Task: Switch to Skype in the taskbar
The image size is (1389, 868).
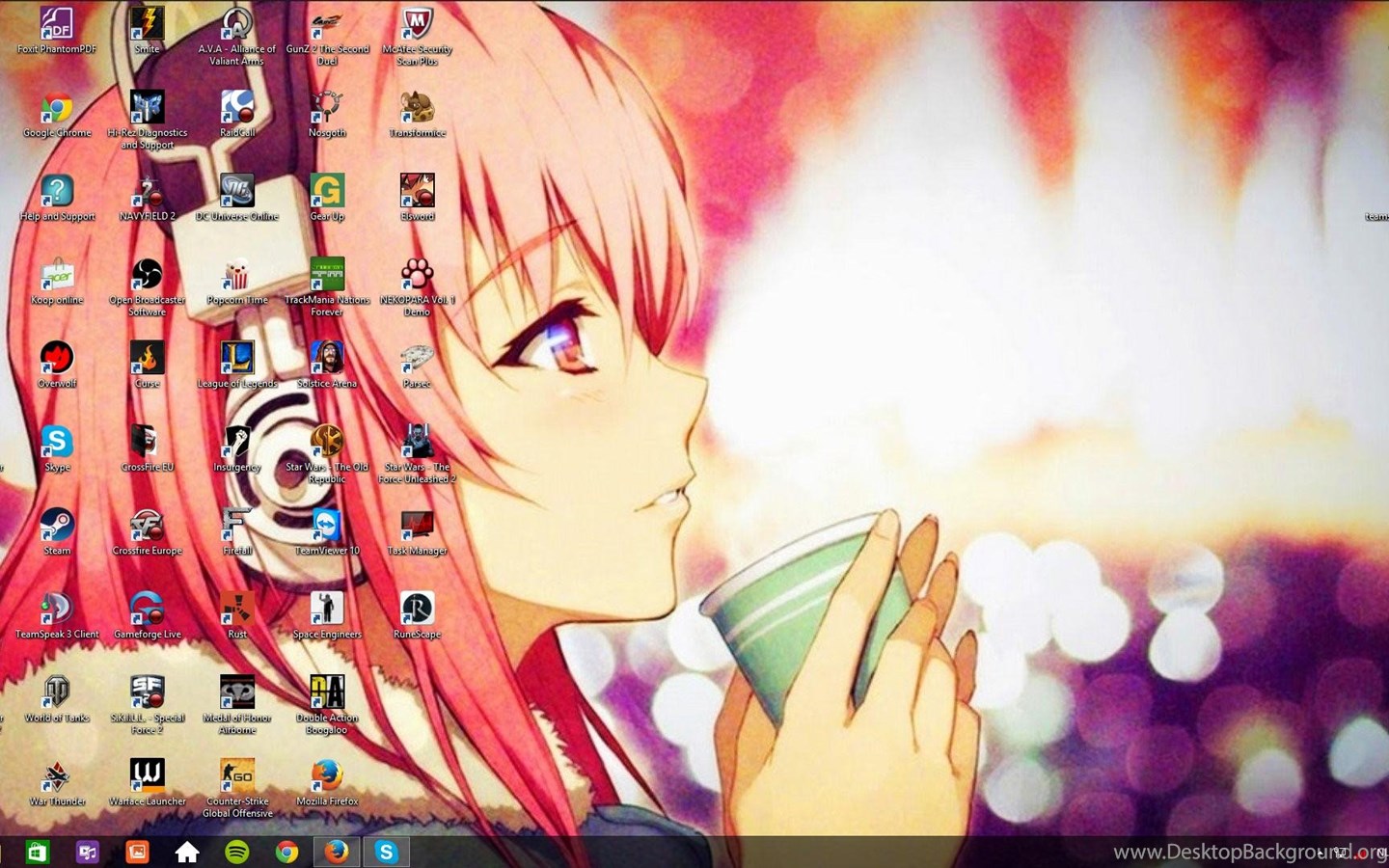Action: point(386,852)
